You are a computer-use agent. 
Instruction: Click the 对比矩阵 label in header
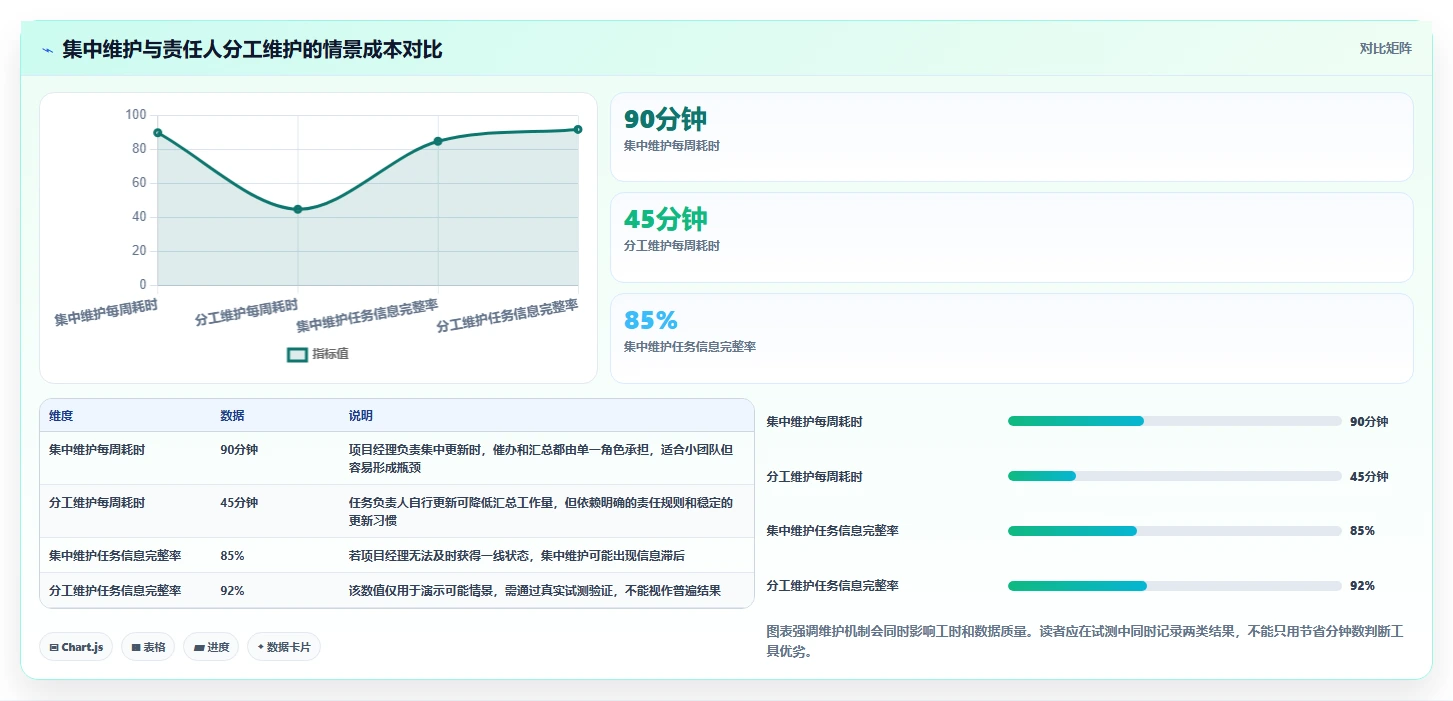(1385, 48)
